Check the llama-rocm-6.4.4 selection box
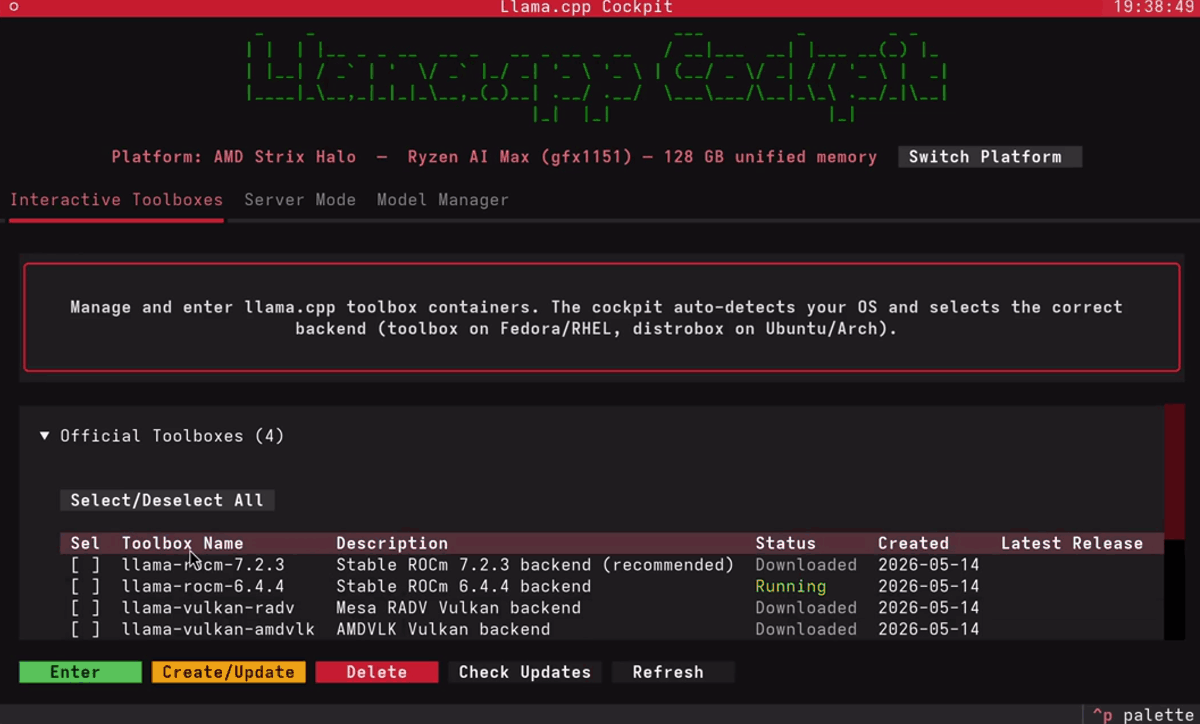The height and width of the screenshot is (724, 1200). 85,587
